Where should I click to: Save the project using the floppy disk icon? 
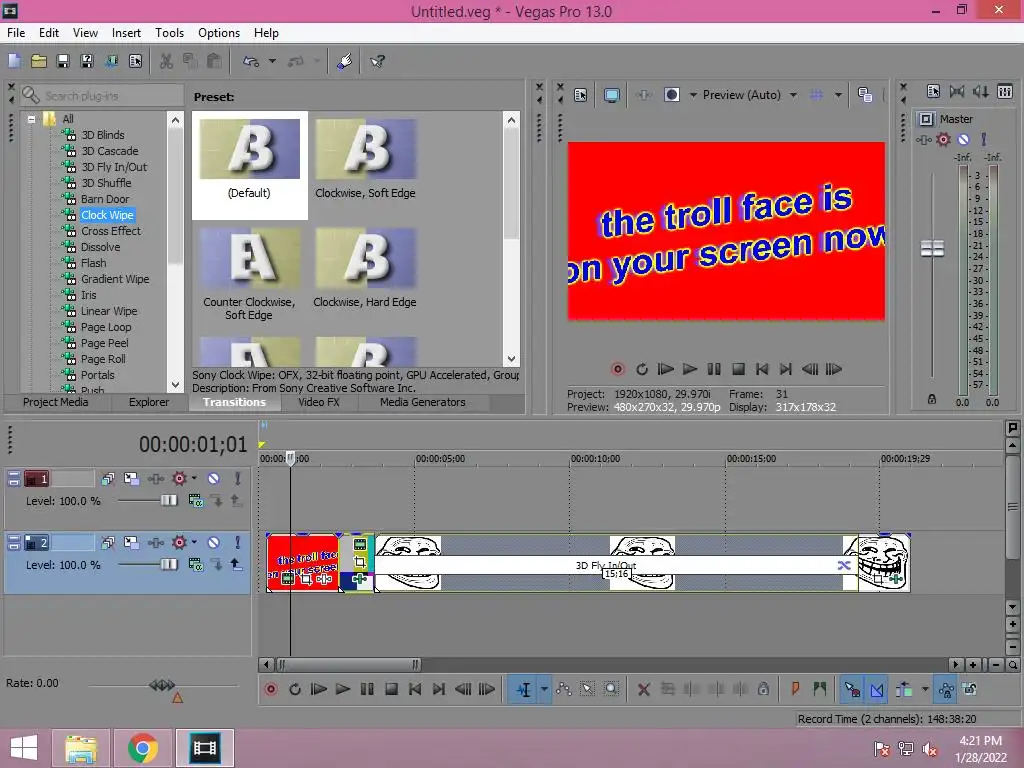(x=63, y=61)
